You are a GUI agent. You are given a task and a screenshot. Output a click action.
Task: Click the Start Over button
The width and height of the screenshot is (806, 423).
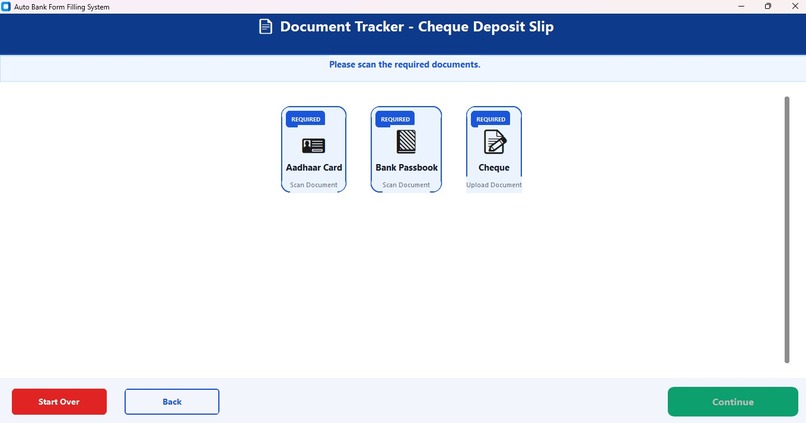(59, 401)
